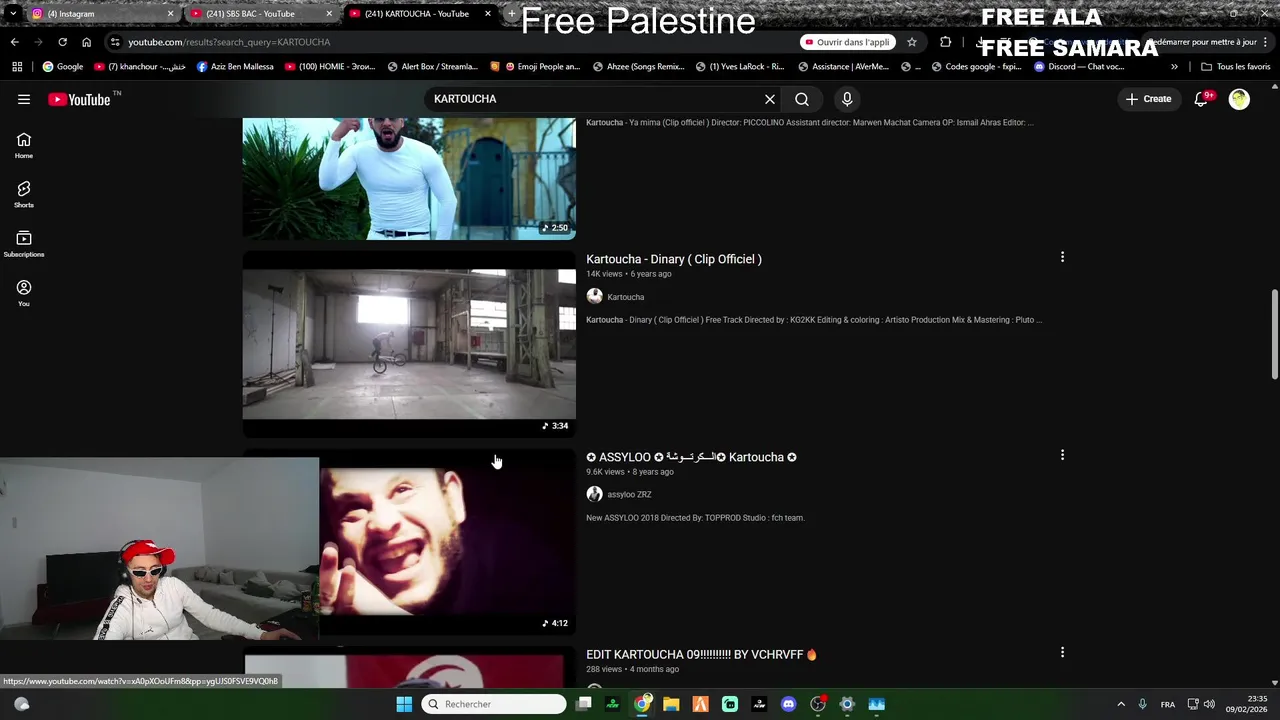
Task: Open the Settings gear in taskbar
Action: [847, 704]
